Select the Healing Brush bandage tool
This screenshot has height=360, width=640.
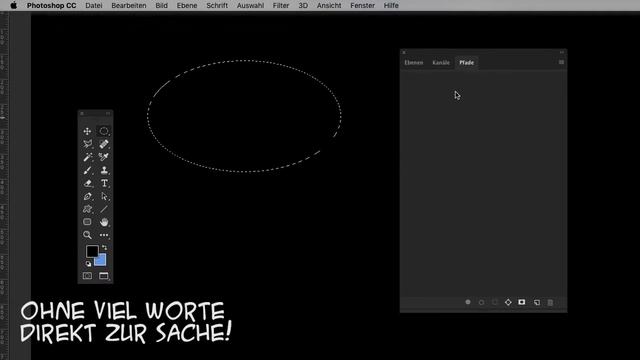click(x=104, y=144)
